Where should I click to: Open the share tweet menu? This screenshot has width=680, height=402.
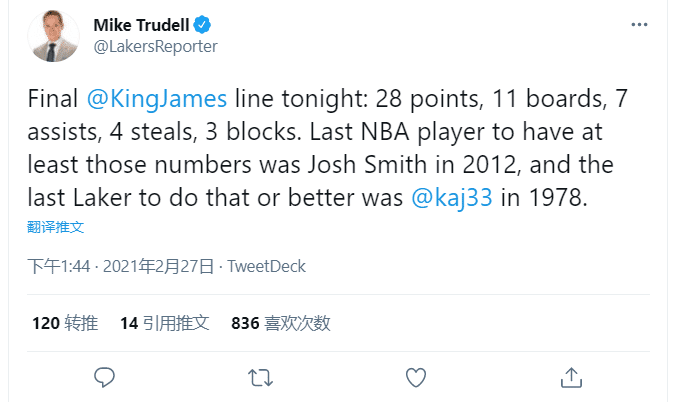coord(571,376)
